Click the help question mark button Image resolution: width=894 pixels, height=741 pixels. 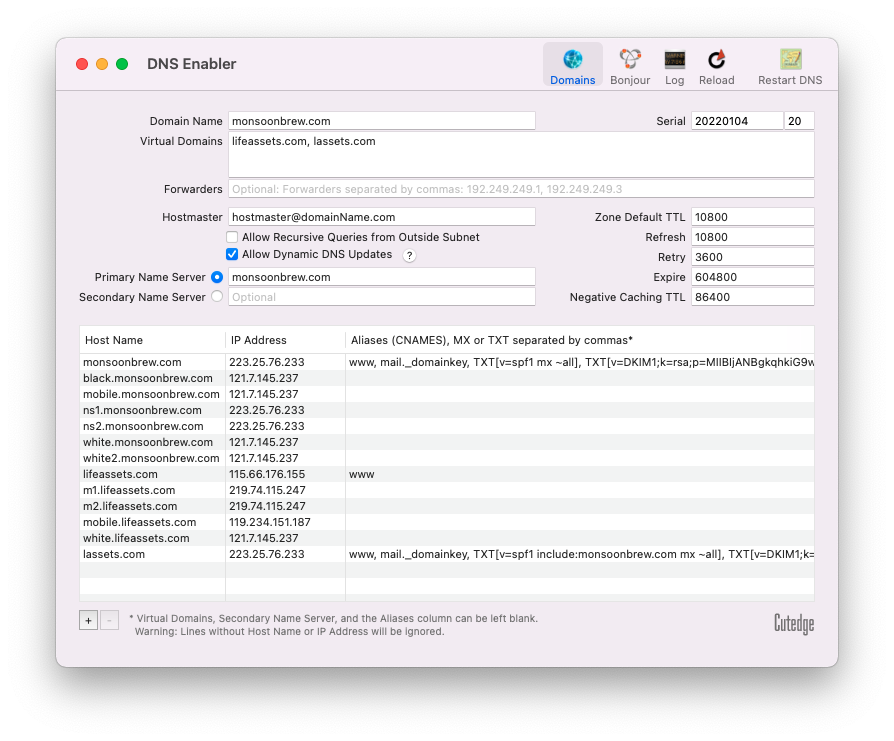click(410, 255)
